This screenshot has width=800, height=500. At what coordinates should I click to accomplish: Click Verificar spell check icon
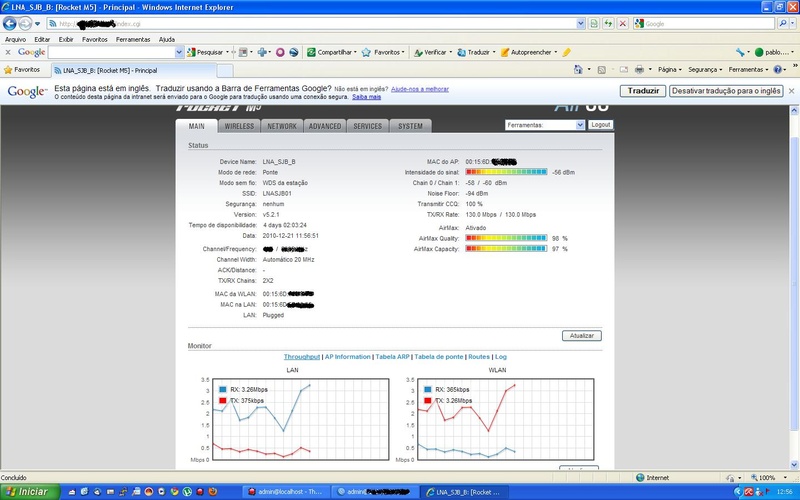click(418, 52)
